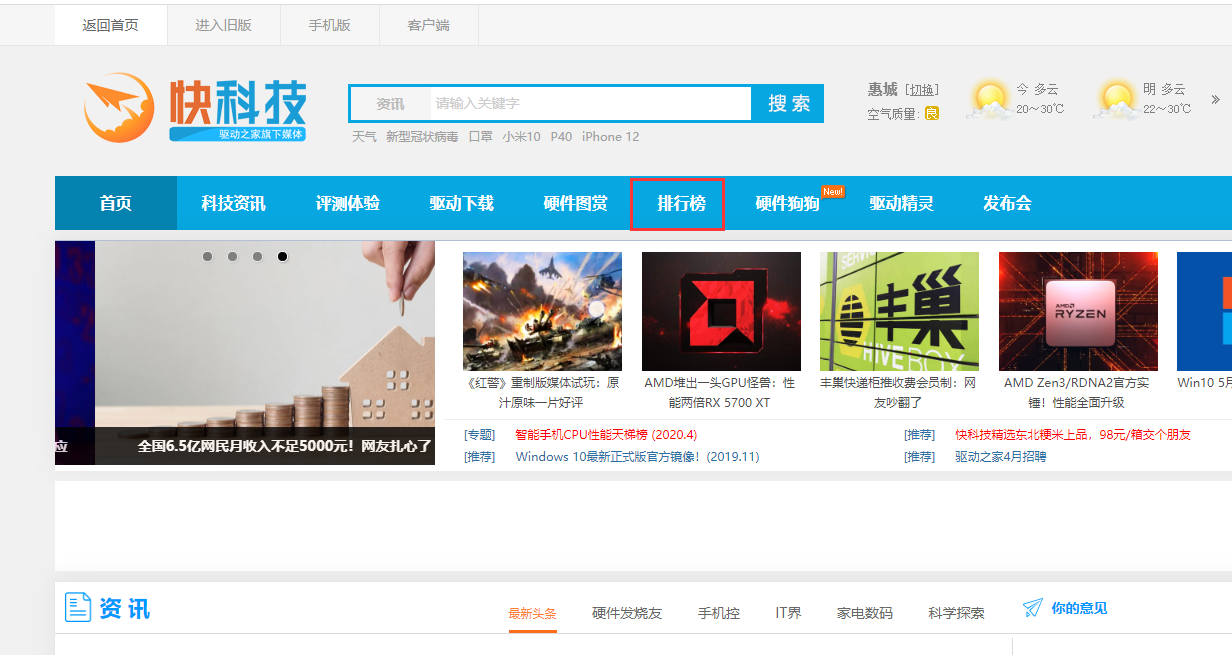Click the 搜索 search button
Viewport: 1232px width, 655px height.
point(789,104)
